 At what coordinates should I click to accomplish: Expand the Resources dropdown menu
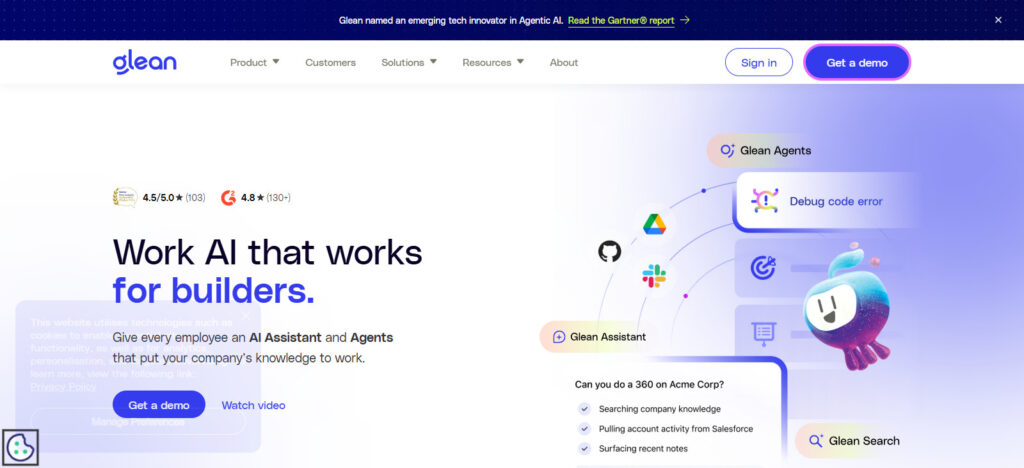(493, 63)
